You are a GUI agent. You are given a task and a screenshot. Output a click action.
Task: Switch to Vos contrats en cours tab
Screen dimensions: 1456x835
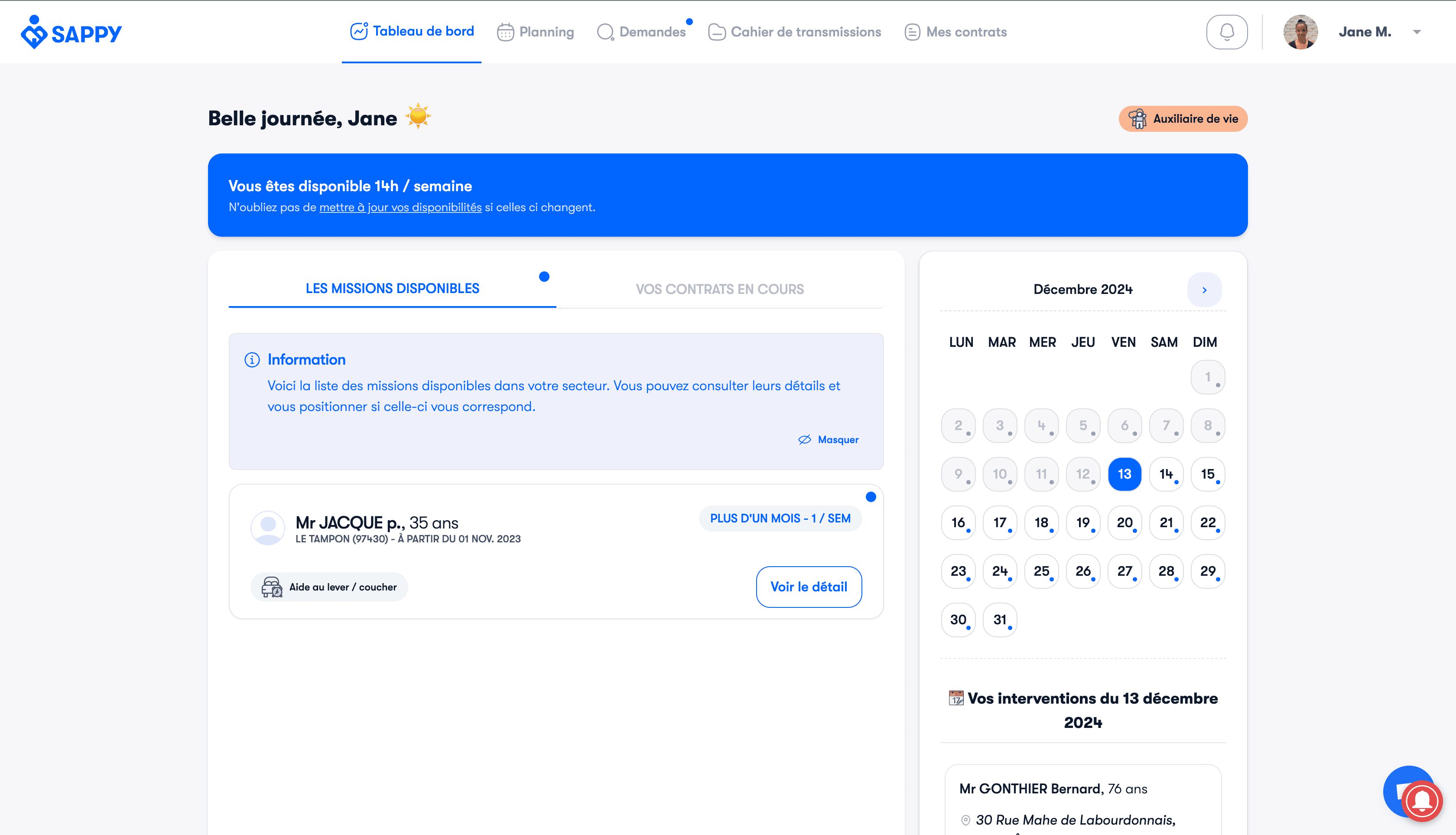point(719,289)
